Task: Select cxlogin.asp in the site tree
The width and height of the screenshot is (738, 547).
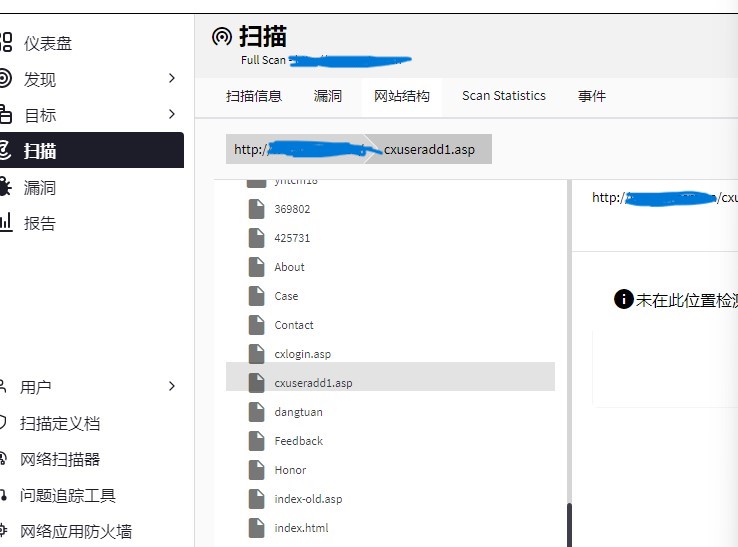Action: [303, 354]
